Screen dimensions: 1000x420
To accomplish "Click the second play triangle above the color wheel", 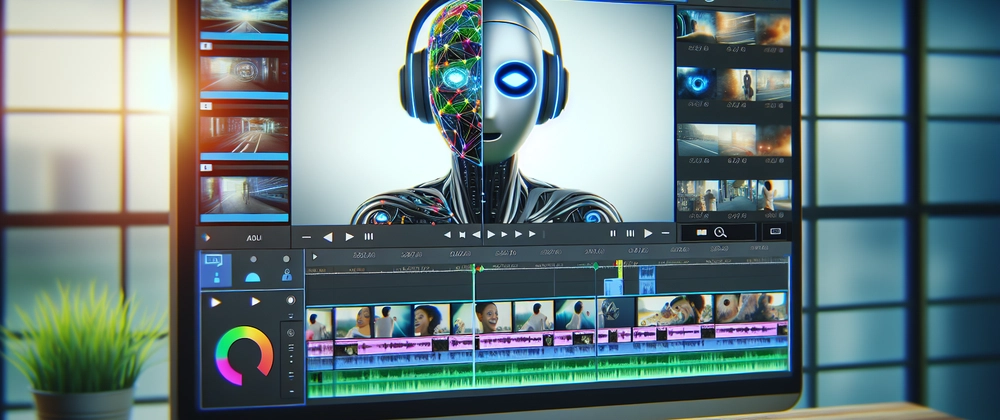I will 255,301.
